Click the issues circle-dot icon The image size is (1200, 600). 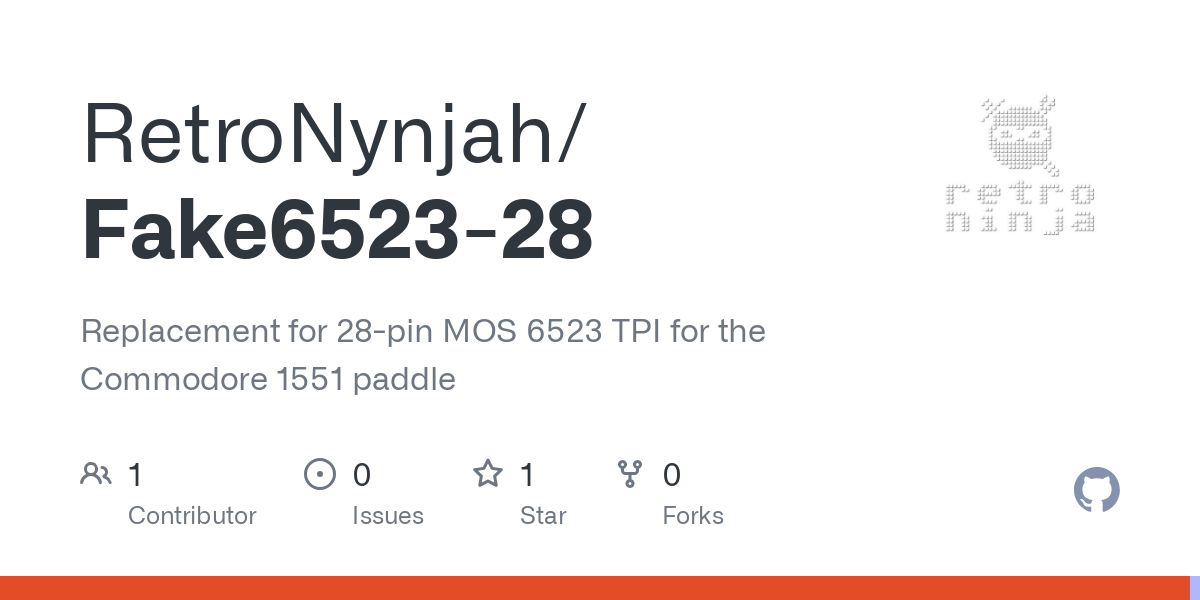coord(320,474)
